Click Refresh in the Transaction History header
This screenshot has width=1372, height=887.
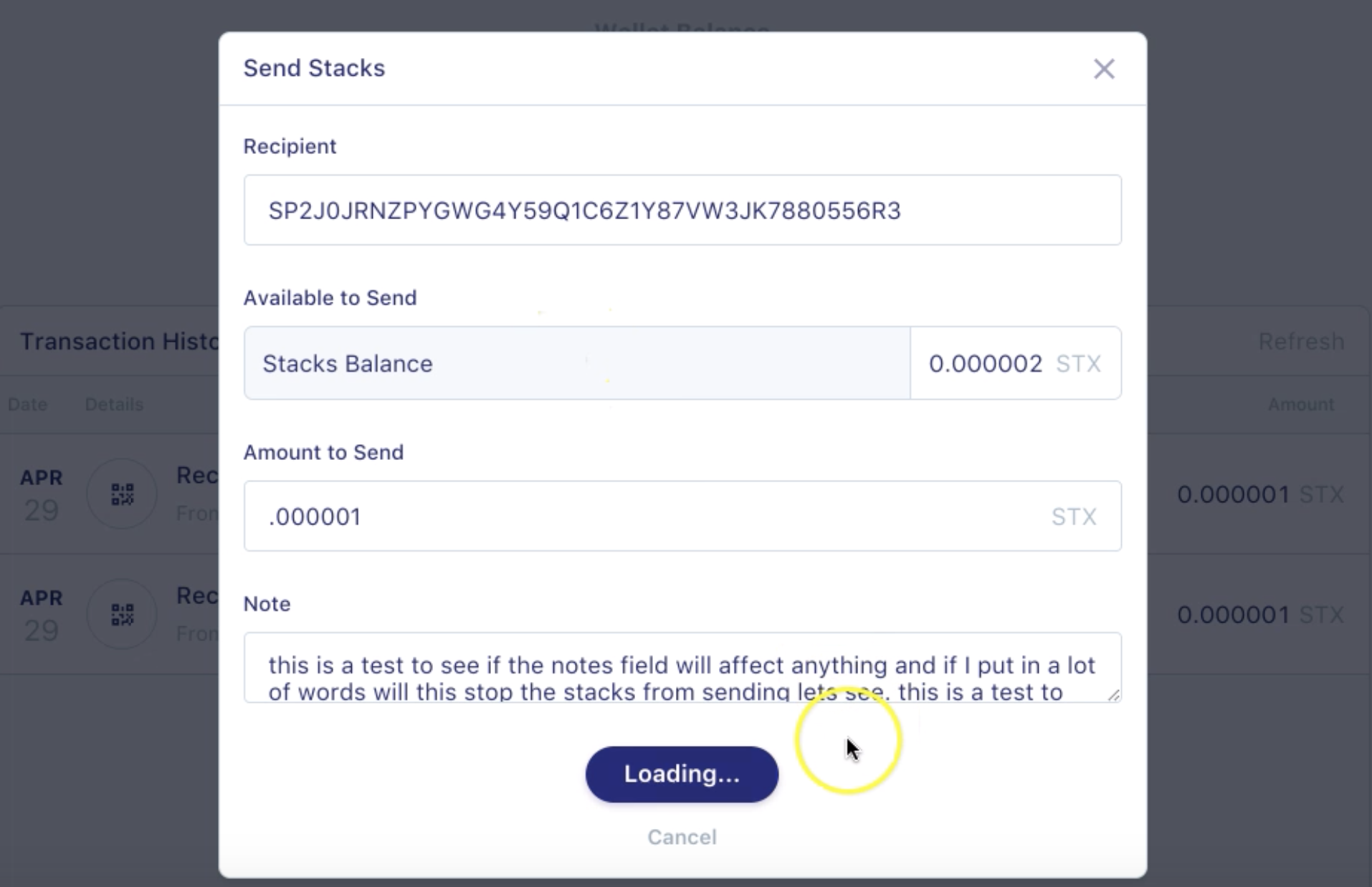(1301, 341)
